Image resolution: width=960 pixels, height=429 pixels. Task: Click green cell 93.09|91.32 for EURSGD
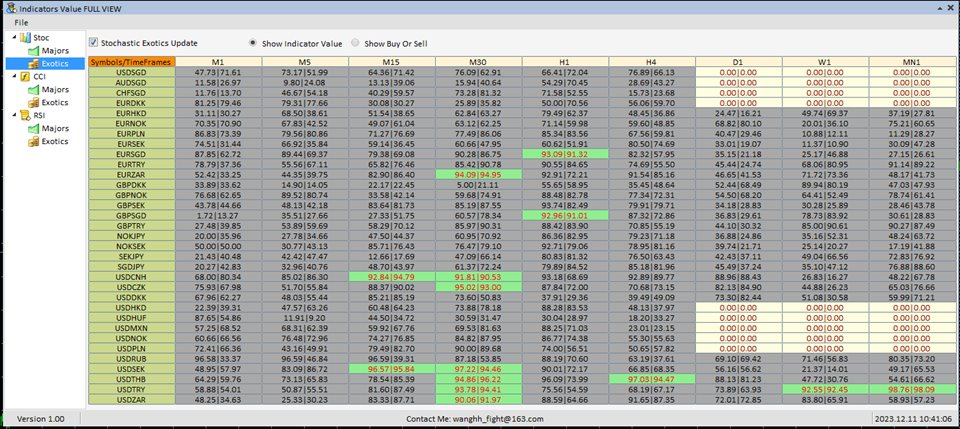click(x=565, y=154)
